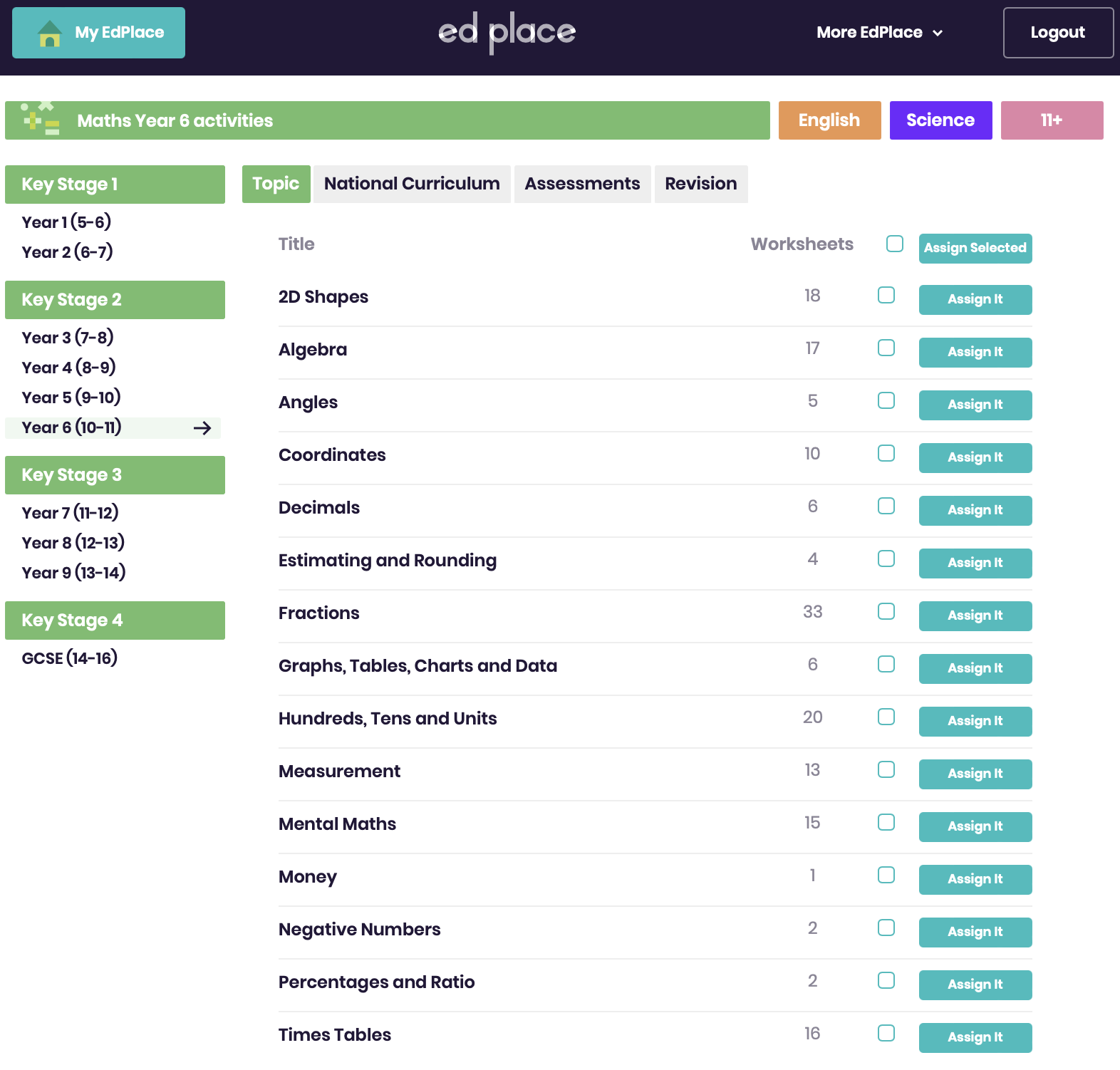Open Estimating and Rounding topic
1120x1070 pixels.
[x=388, y=561]
